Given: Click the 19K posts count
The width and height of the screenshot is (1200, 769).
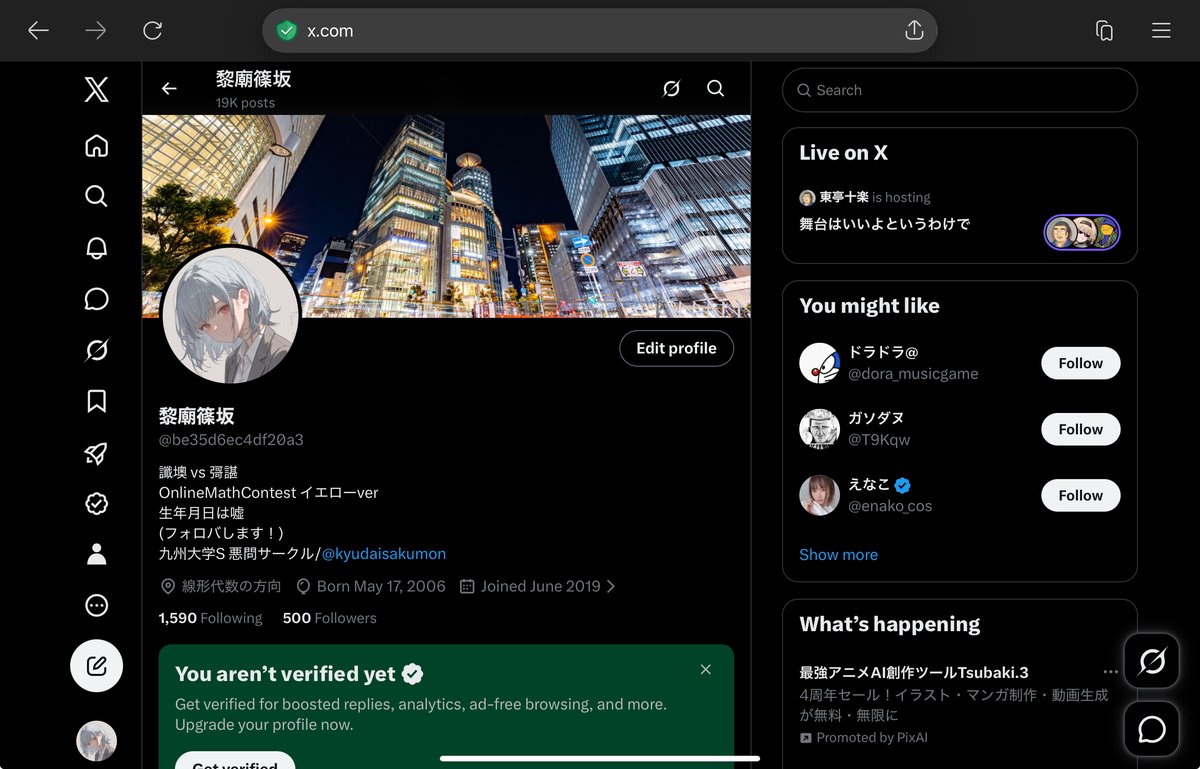Looking at the screenshot, I should 245,103.
